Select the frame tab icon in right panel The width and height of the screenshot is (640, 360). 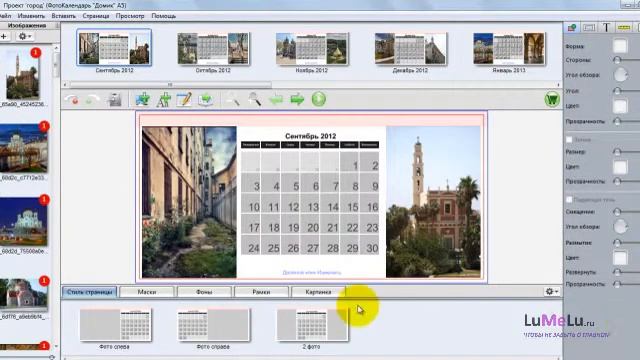click(589, 27)
